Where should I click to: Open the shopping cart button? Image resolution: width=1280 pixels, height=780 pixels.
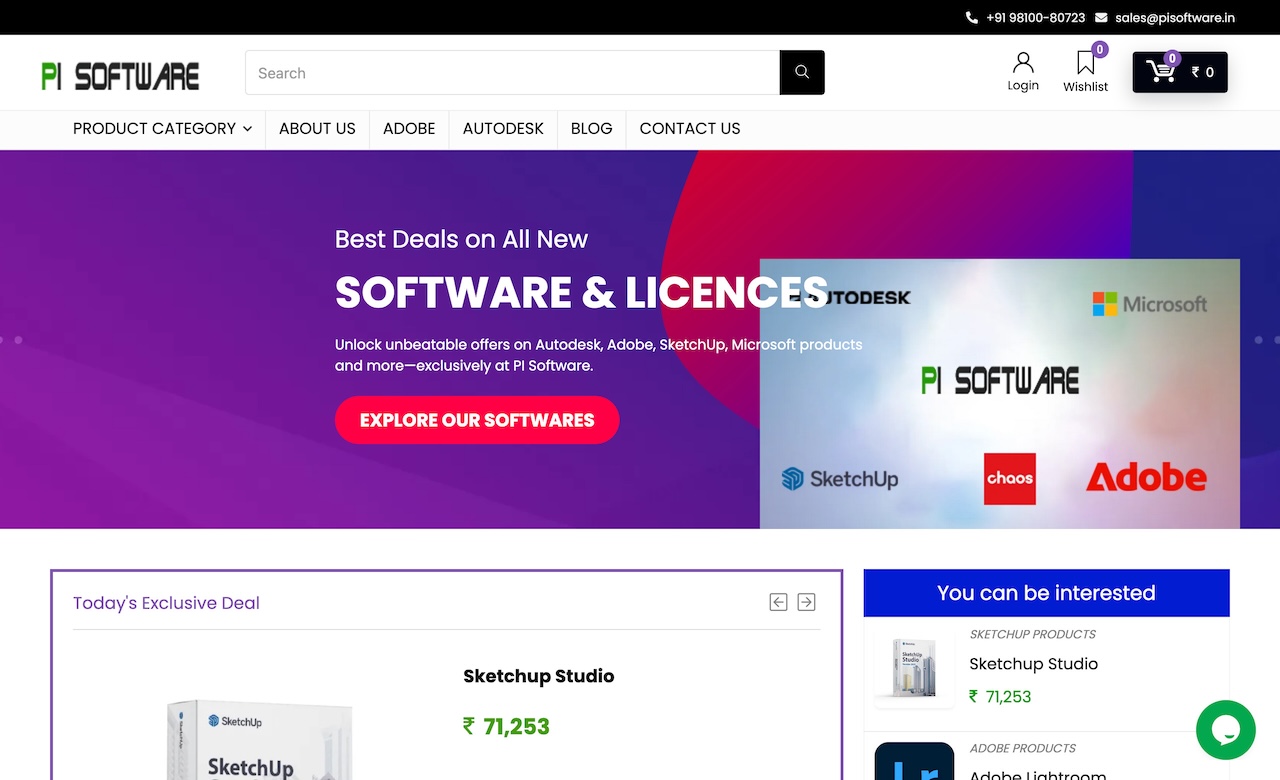[x=1180, y=72]
